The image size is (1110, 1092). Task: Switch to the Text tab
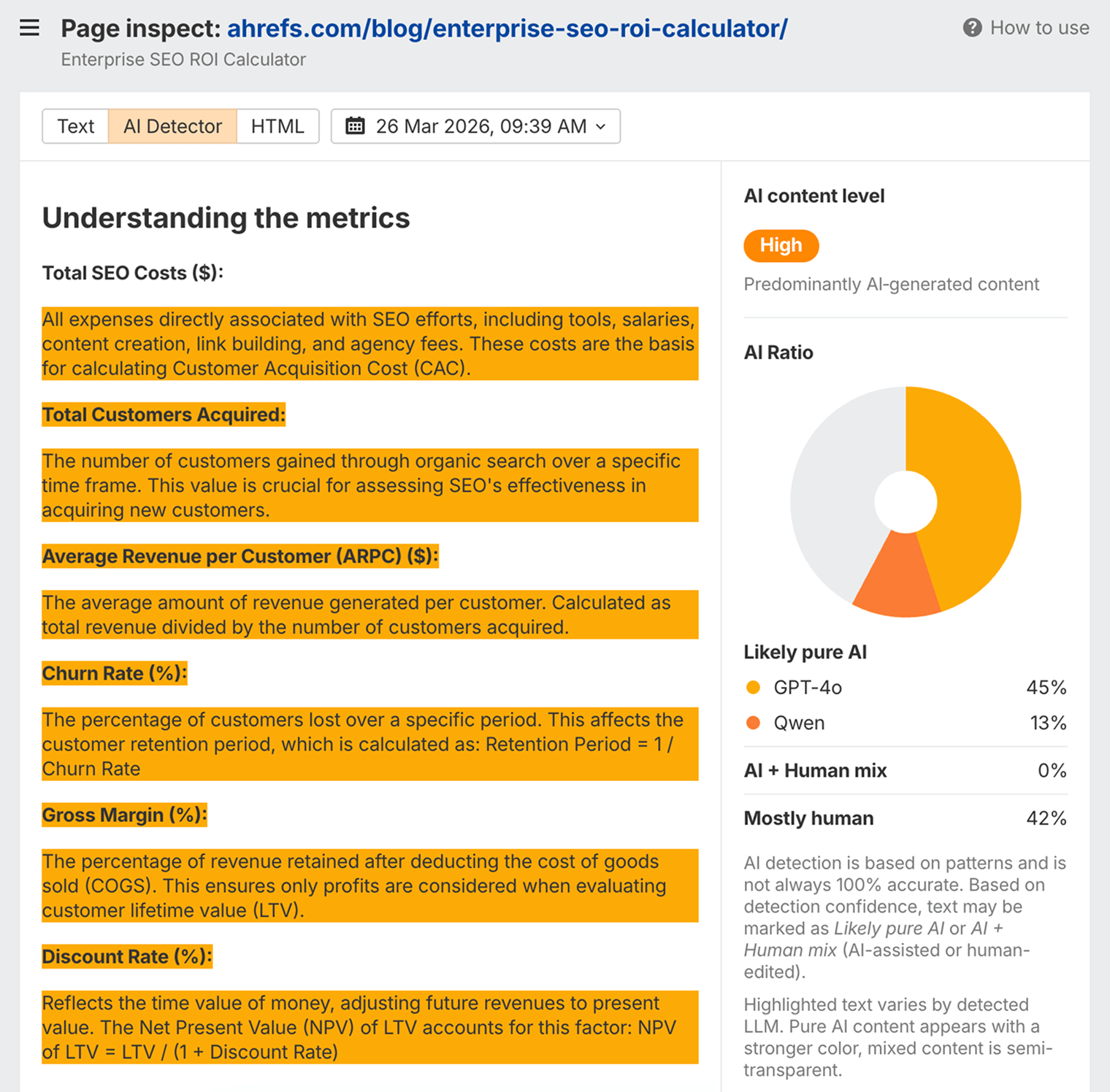(x=75, y=126)
